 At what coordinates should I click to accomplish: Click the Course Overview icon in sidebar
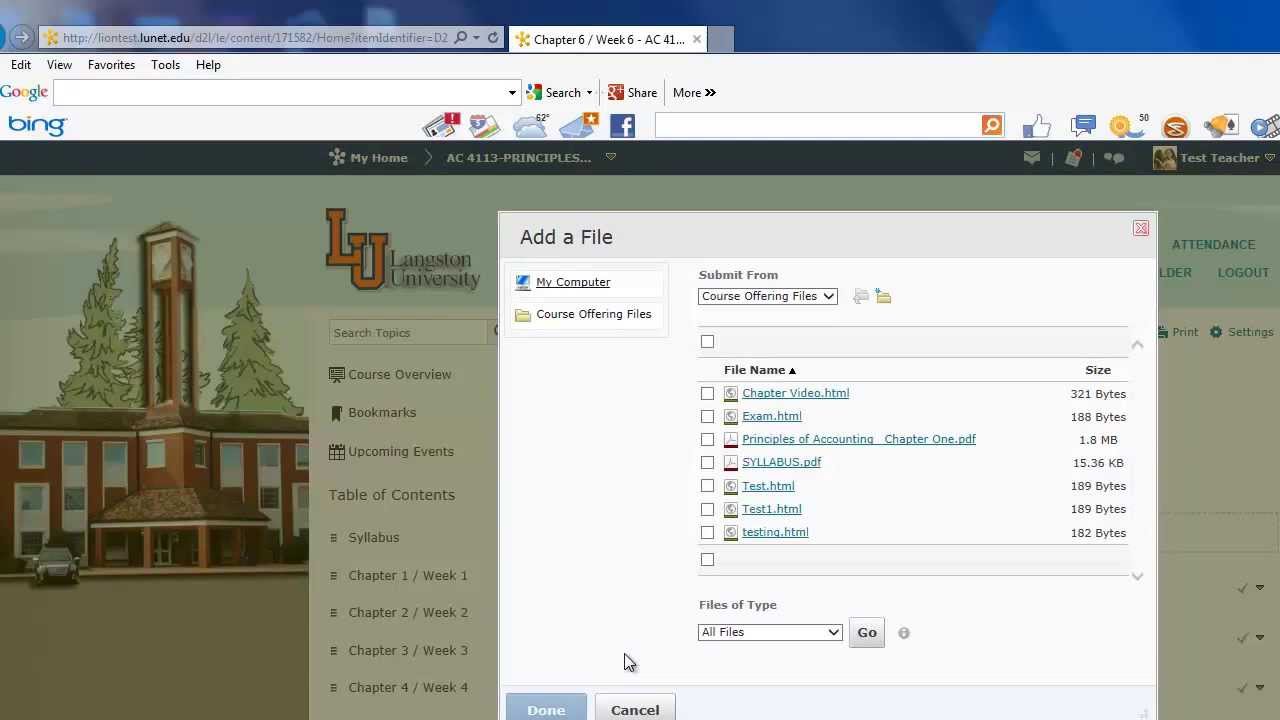[337, 375]
